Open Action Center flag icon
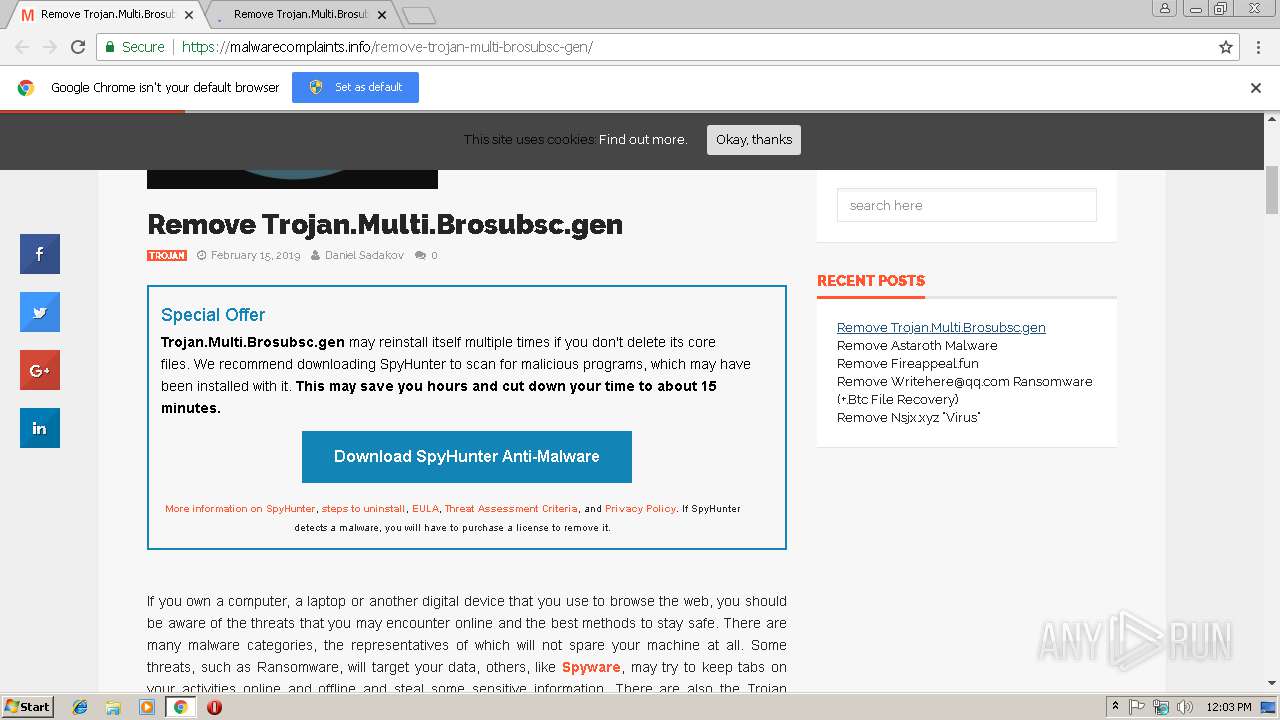The height and width of the screenshot is (720, 1280). point(1137,707)
